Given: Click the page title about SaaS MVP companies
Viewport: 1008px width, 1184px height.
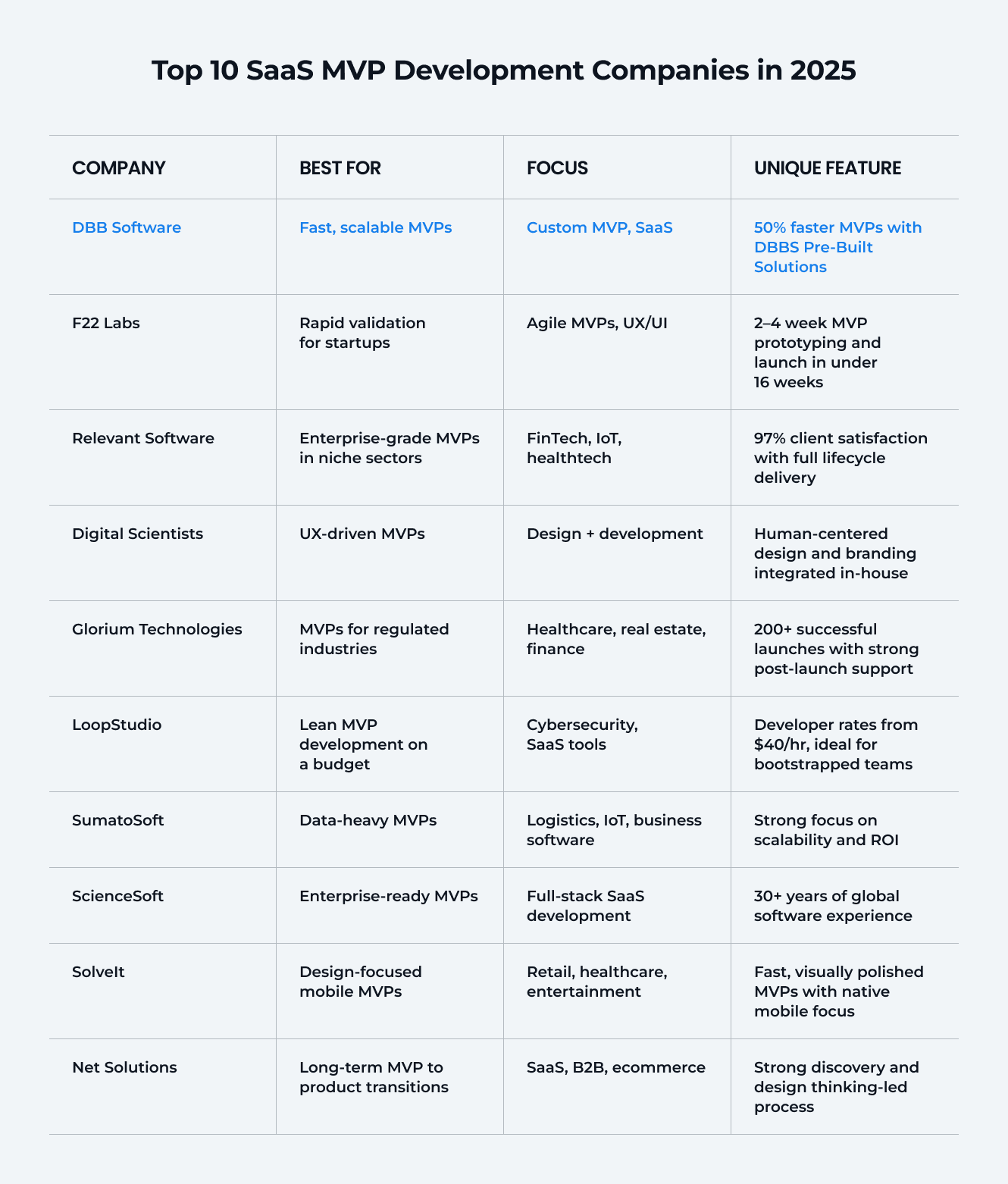Looking at the screenshot, I should click(504, 70).
